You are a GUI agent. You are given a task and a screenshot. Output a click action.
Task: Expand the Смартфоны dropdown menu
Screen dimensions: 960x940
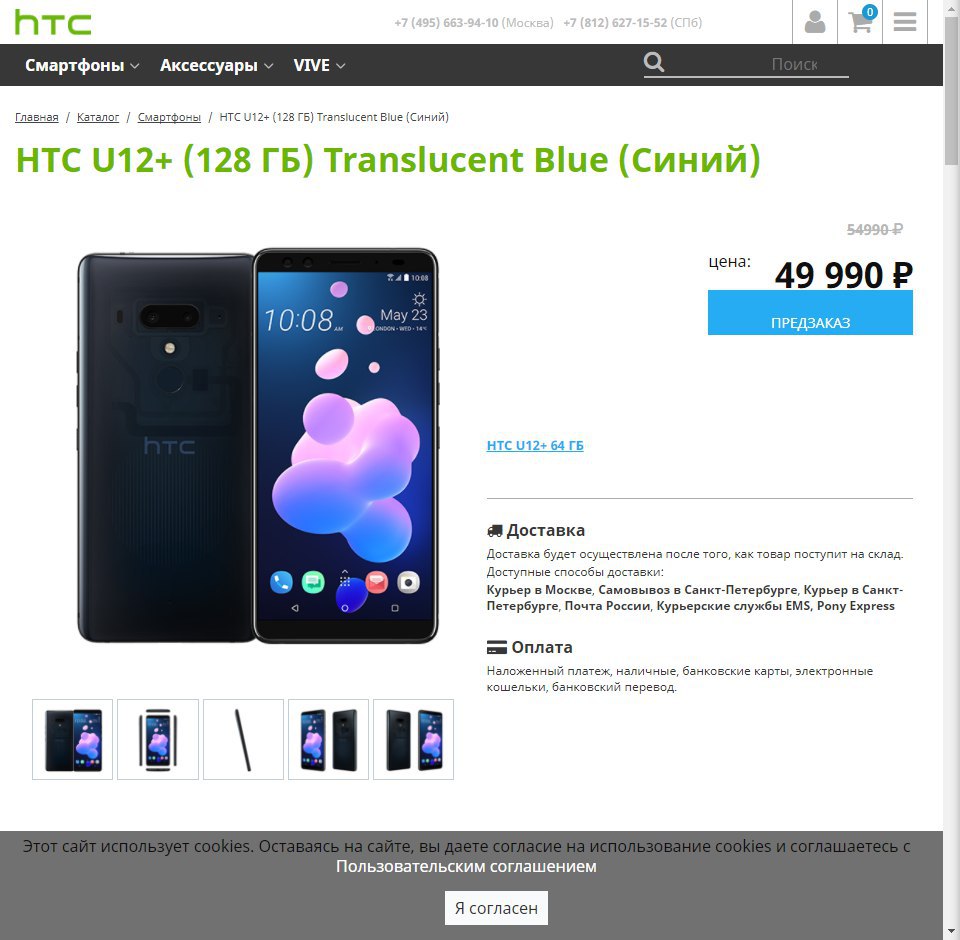pyautogui.click(x=82, y=65)
